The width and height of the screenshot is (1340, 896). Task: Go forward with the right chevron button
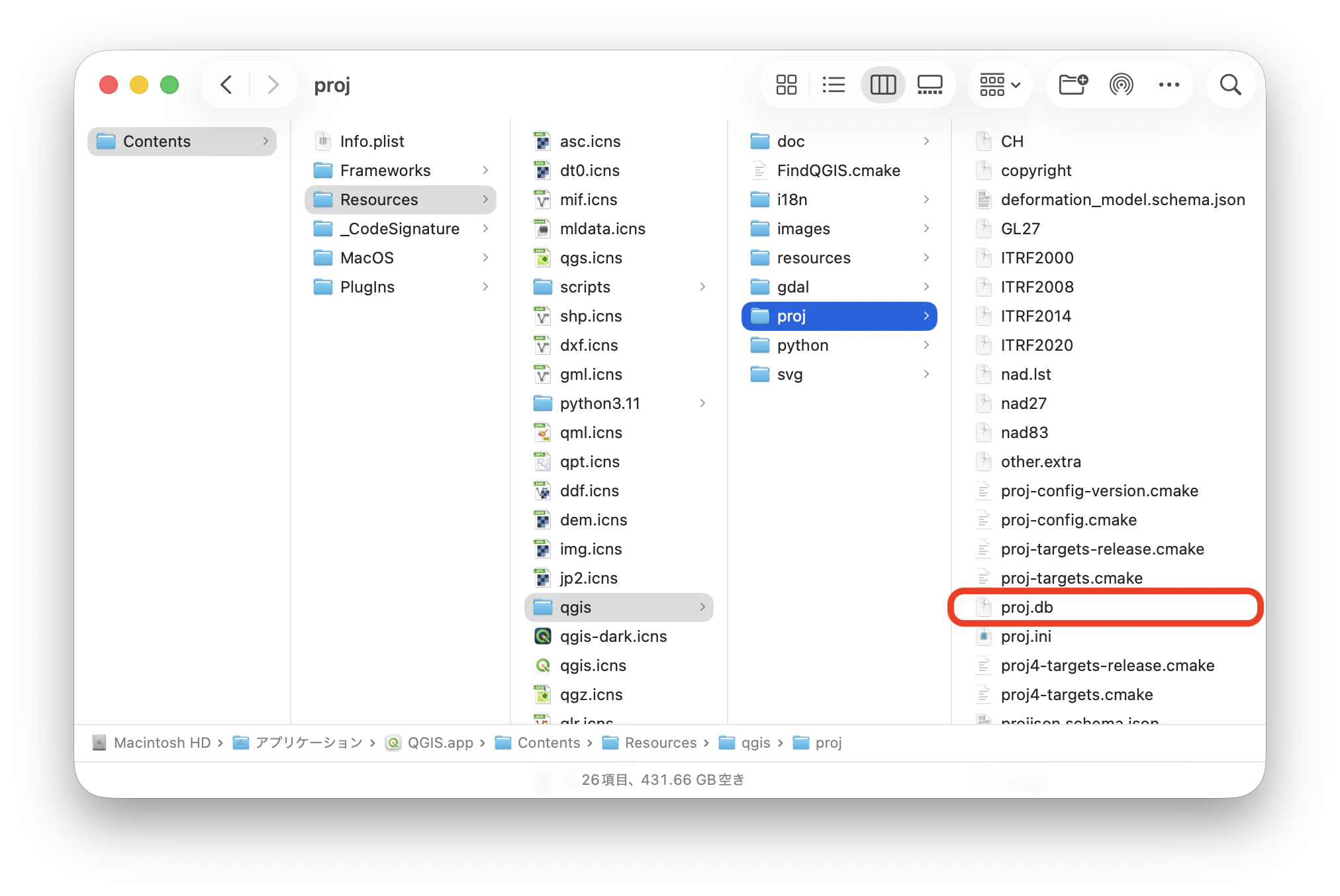(273, 85)
